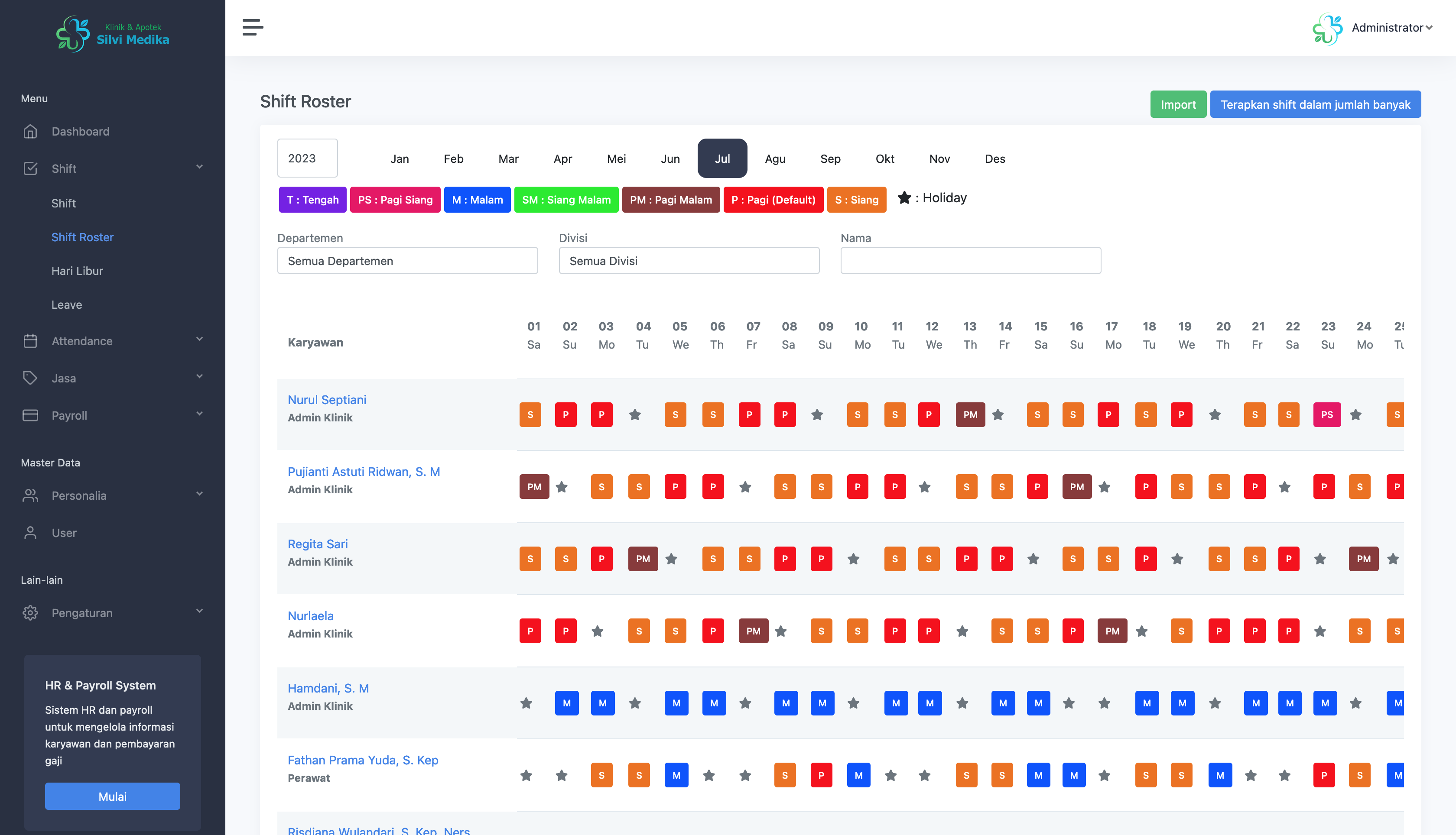This screenshot has width=1456, height=835.
Task: Click the purple T : Tengah legend swatch
Action: (x=313, y=200)
